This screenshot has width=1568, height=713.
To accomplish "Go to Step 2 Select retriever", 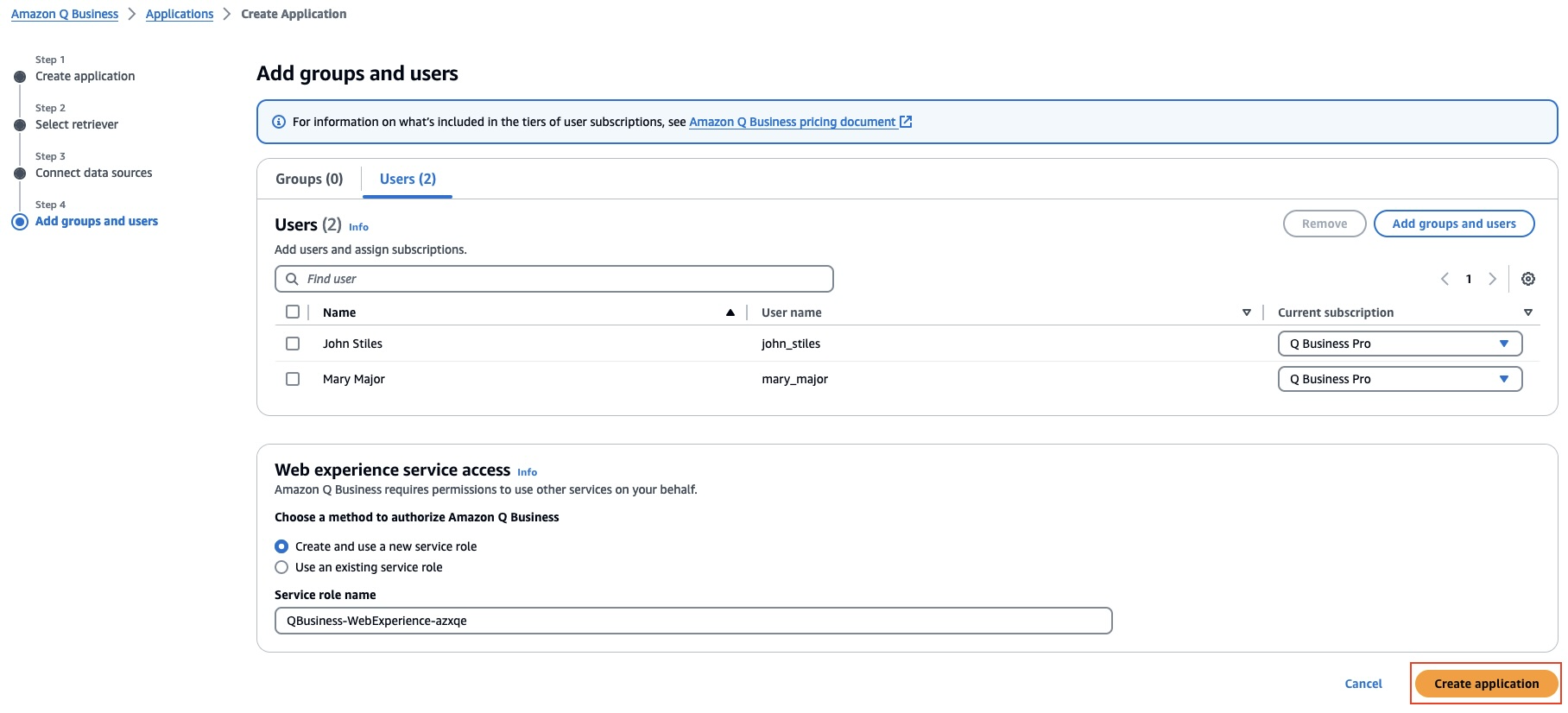I will [77, 124].
